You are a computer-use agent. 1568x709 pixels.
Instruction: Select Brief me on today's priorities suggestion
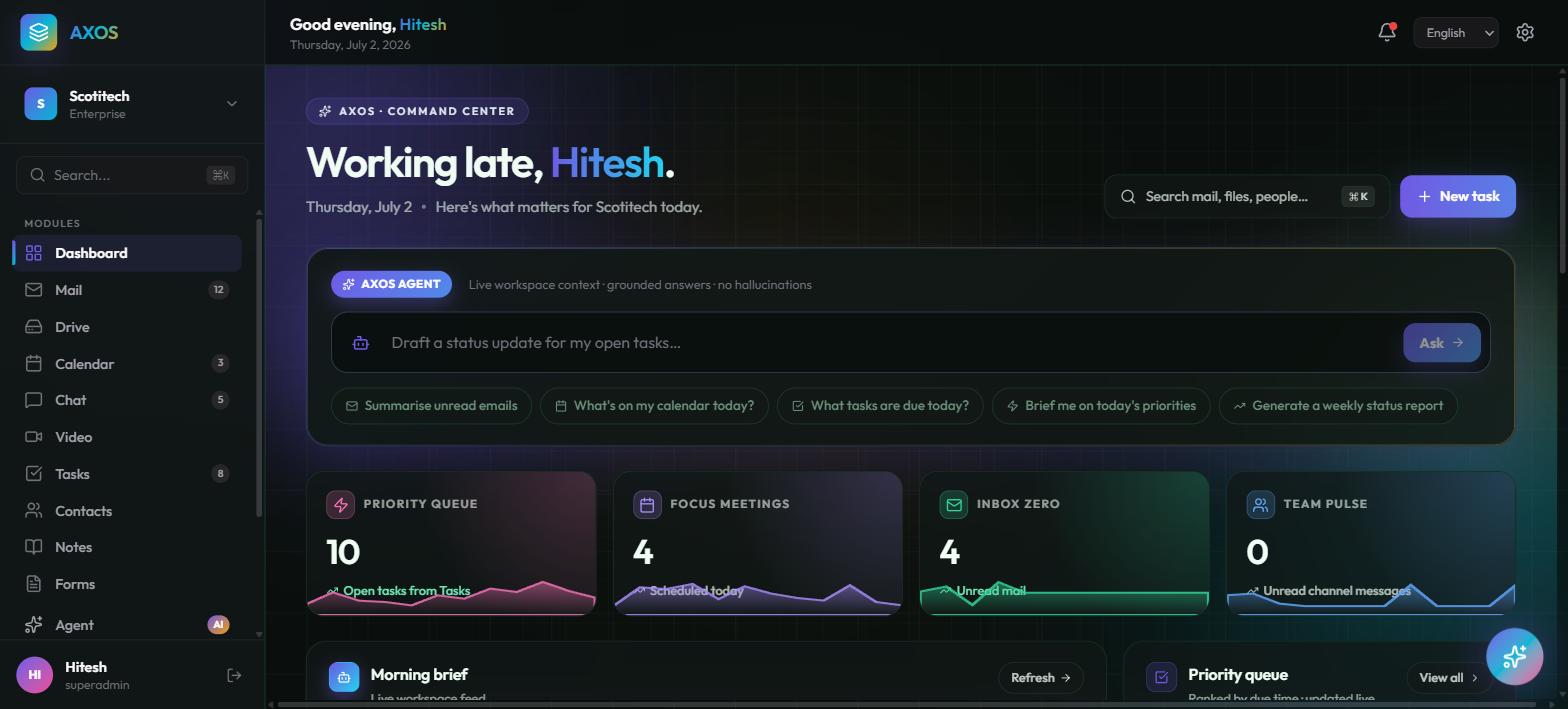(x=1101, y=406)
